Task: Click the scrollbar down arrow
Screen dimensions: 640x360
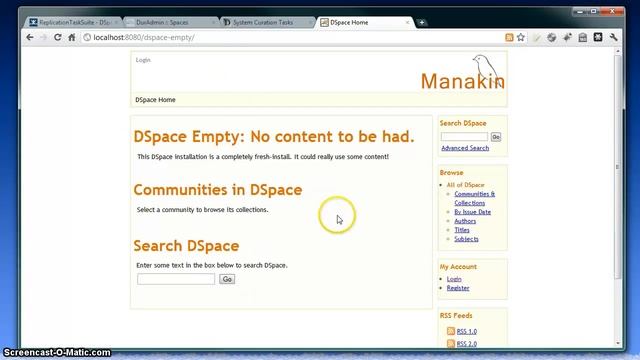Action: [618, 343]
